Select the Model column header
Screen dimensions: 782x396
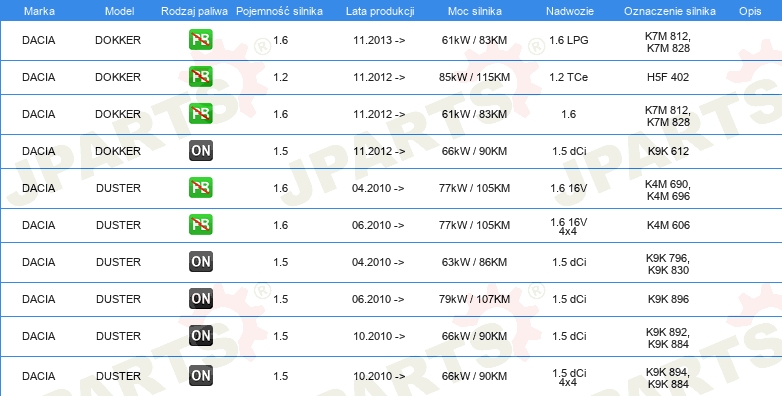pos(119,11)
